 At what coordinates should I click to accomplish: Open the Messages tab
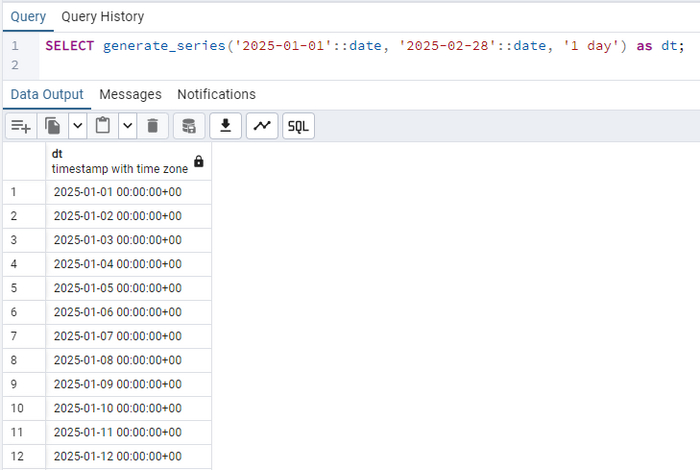pos(130,95)
